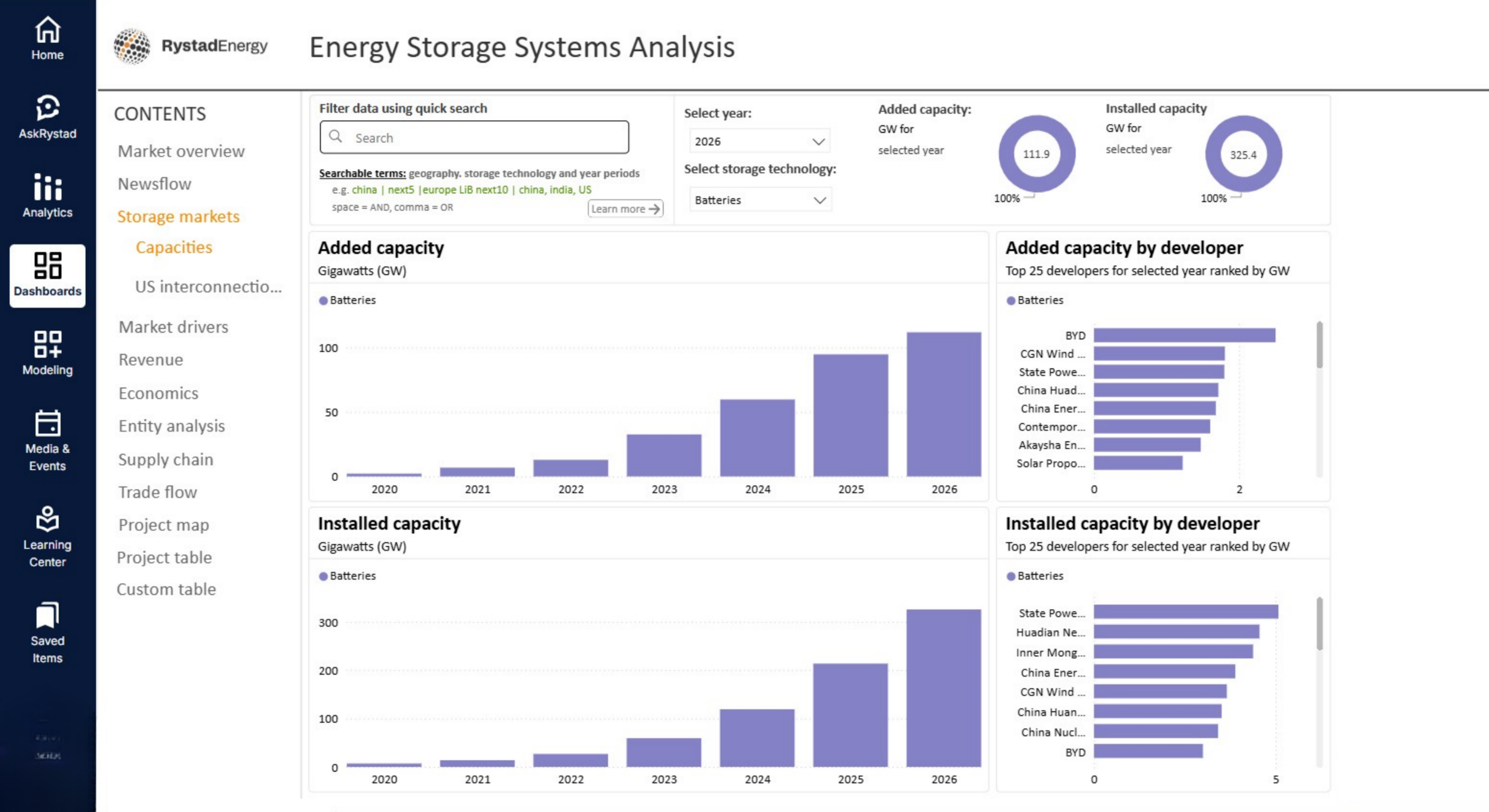Go to Supply chain
This screenshot has width=1489, height=812.
(166, 459)
